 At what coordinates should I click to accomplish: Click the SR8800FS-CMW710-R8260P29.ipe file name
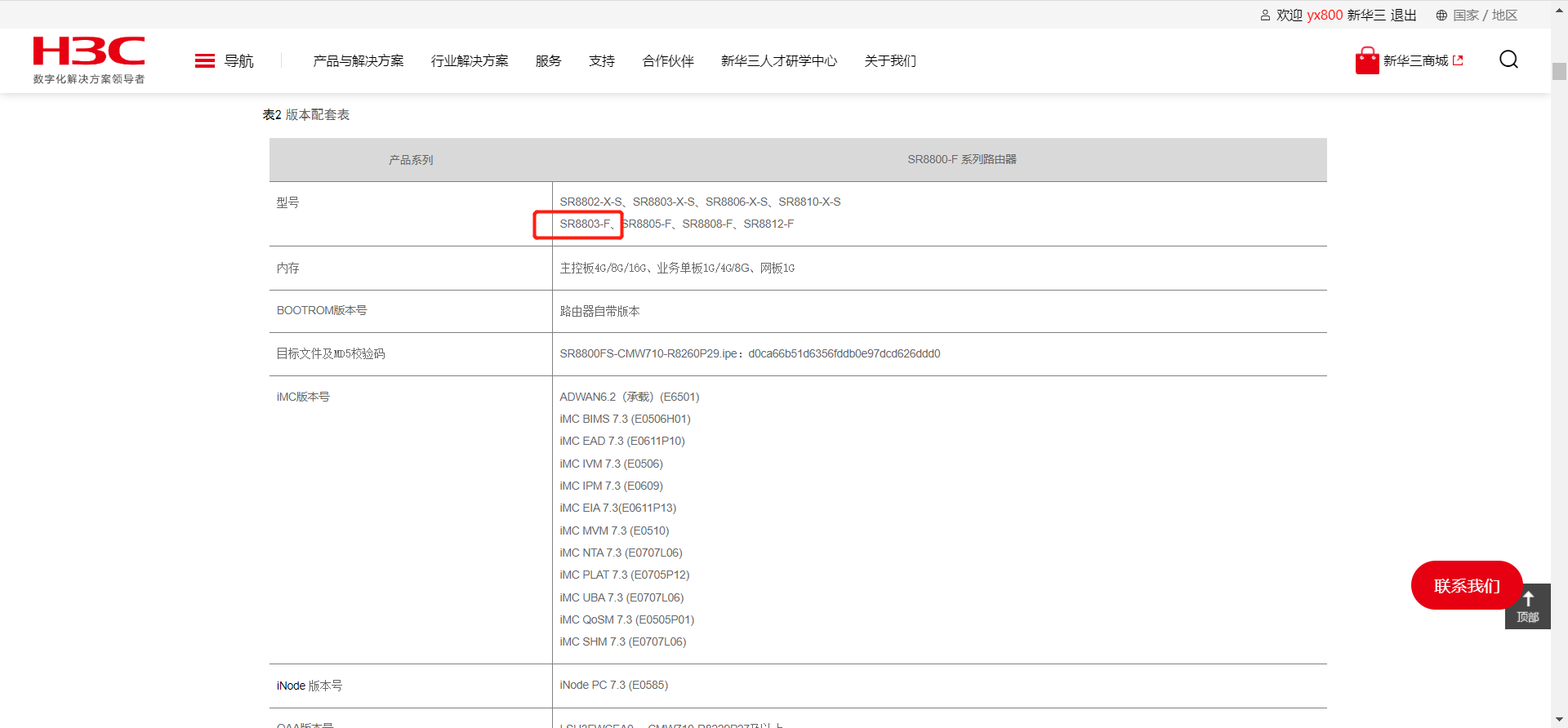[x=648, y=353]
